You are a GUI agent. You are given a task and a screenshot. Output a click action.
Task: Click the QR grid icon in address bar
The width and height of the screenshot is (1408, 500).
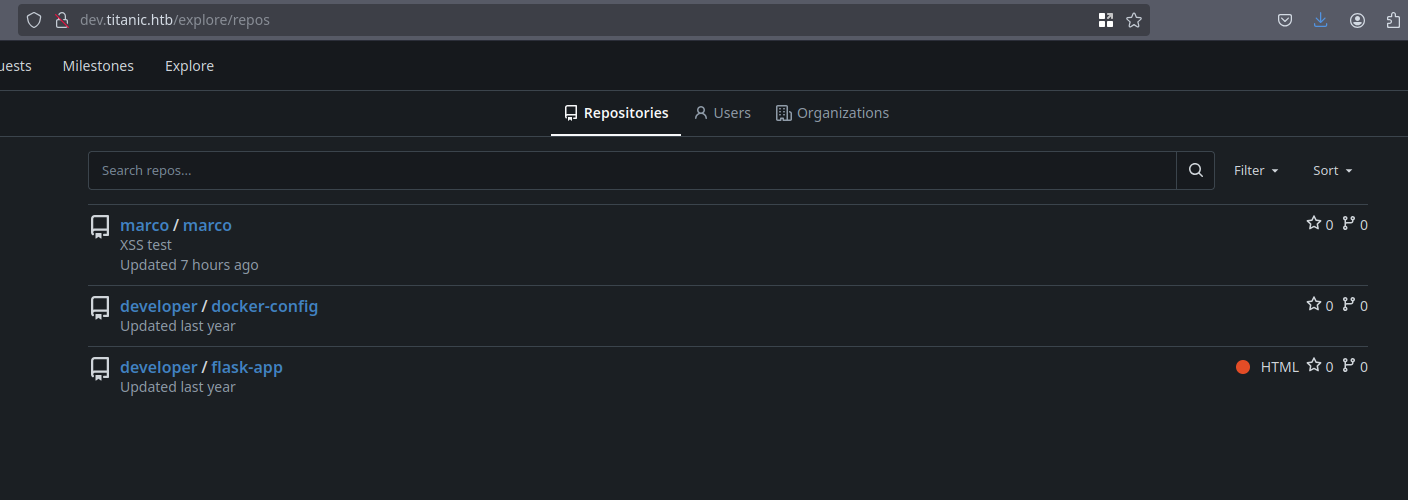coord(1106,20)
